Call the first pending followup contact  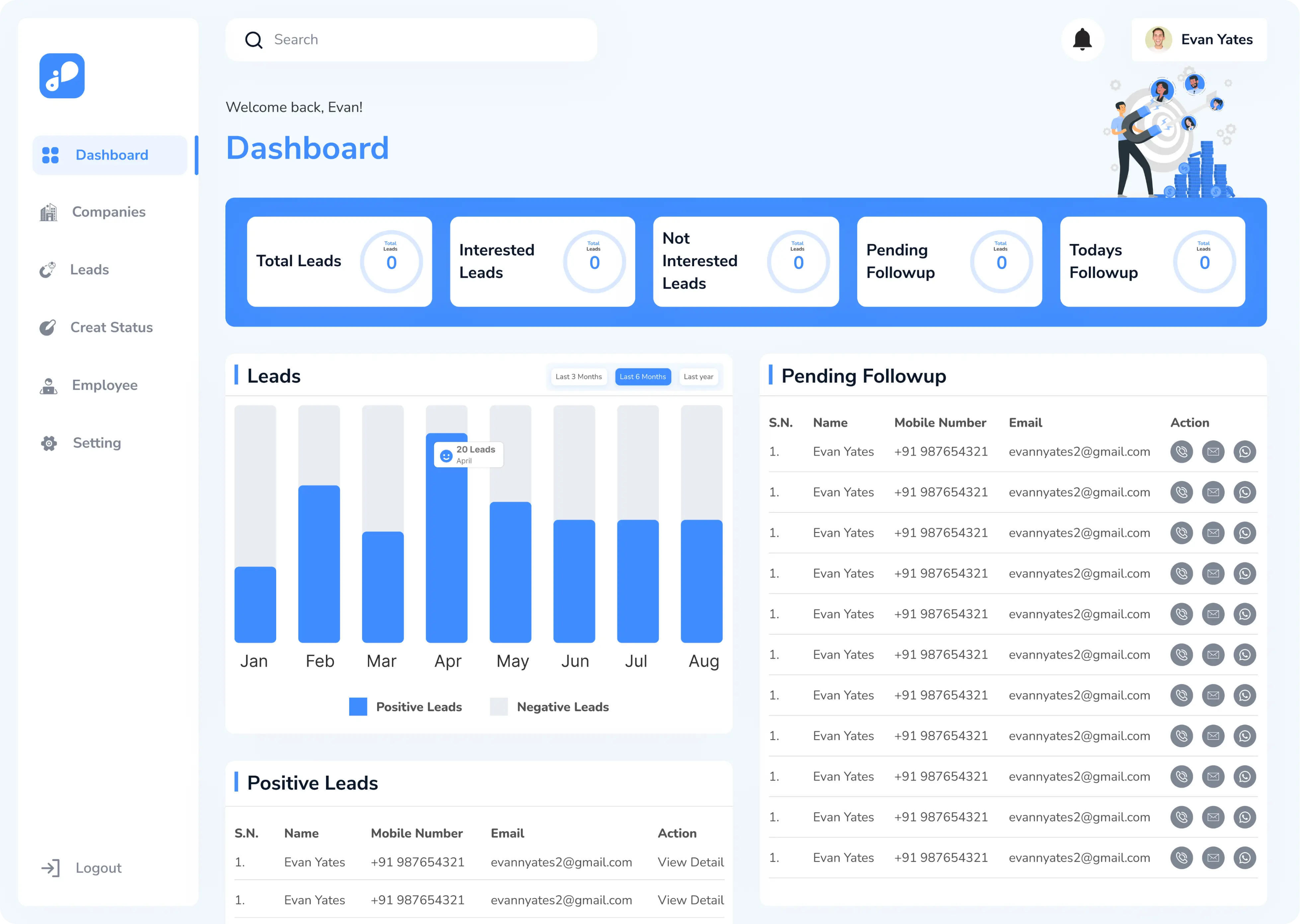coord(1181,451)
